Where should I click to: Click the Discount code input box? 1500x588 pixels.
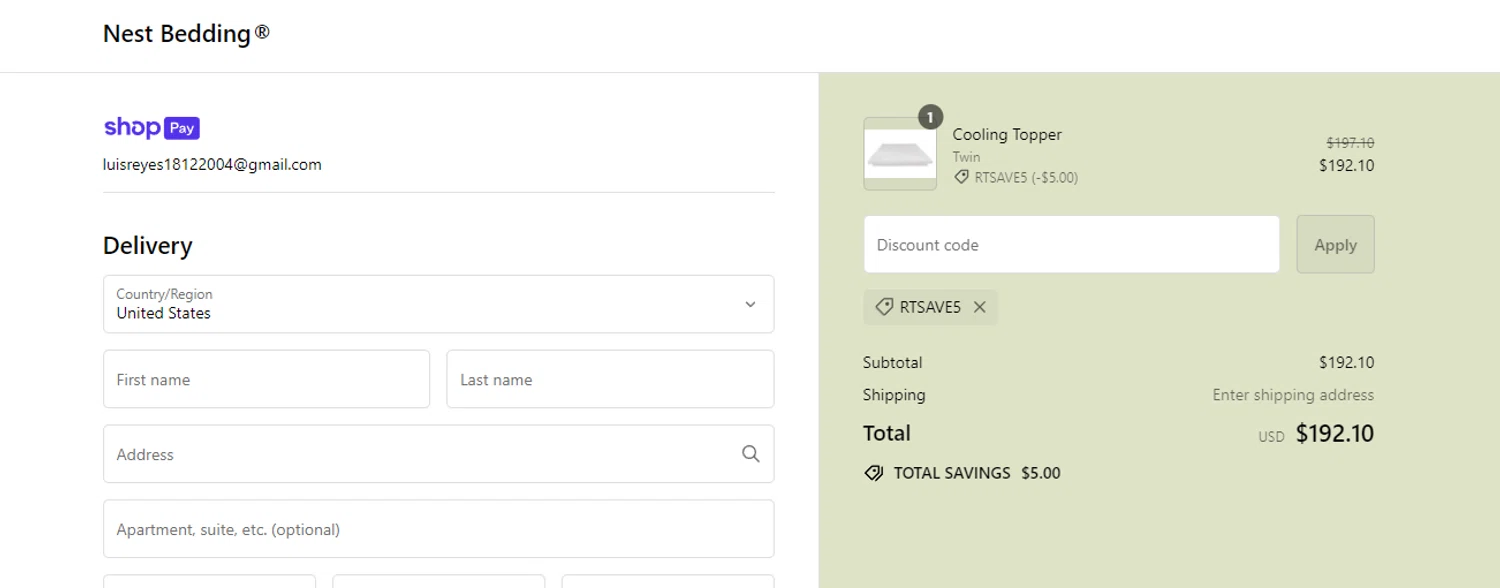1071,245
